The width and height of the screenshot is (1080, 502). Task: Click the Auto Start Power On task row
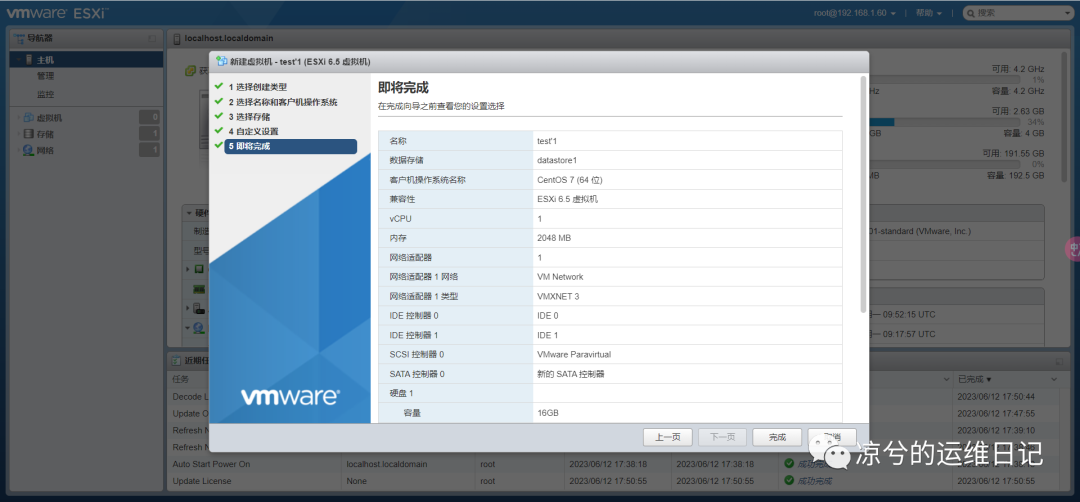pos(613,464)
